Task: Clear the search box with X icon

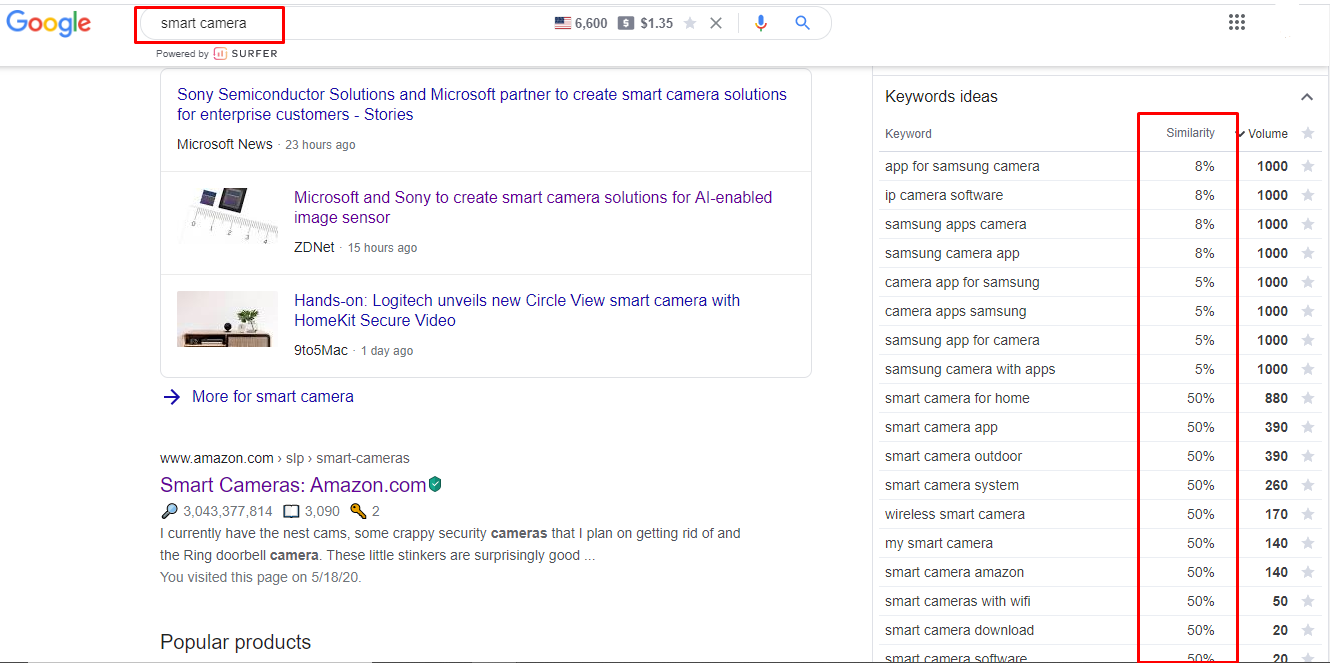Action: (716, 23)
